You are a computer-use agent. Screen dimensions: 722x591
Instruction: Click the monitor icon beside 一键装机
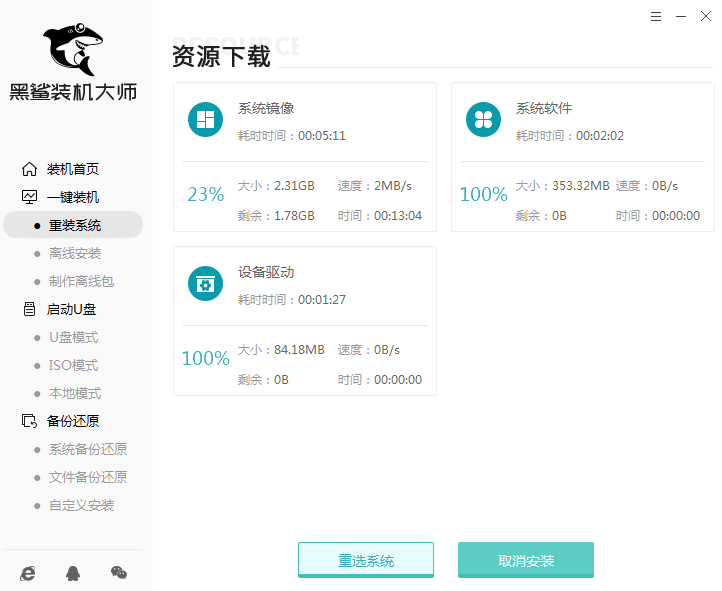pyautogui.click(x=29, y=197)
